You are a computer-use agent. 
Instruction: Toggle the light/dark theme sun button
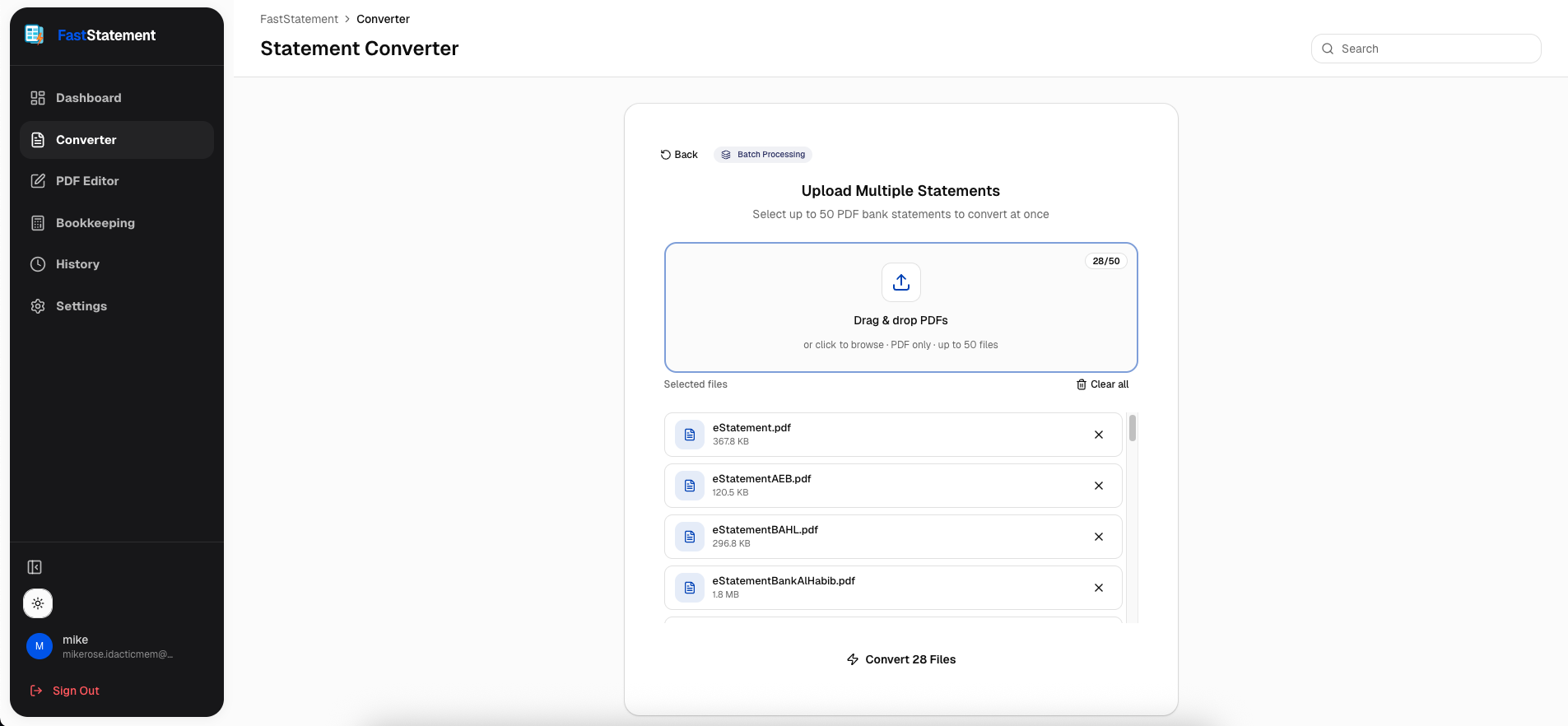38,603
